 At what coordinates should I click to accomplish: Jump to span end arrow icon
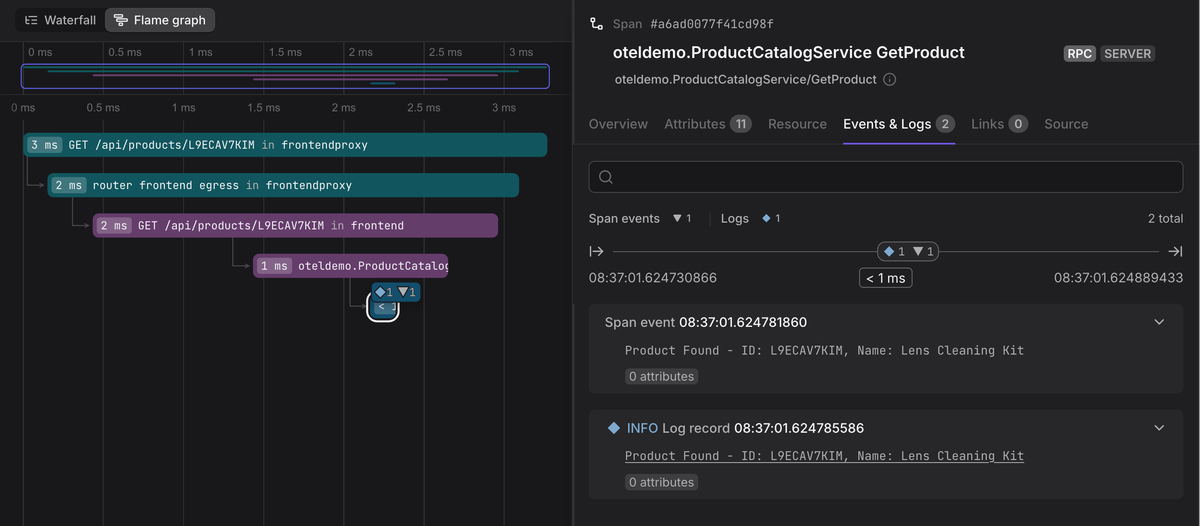(1175, 252)
